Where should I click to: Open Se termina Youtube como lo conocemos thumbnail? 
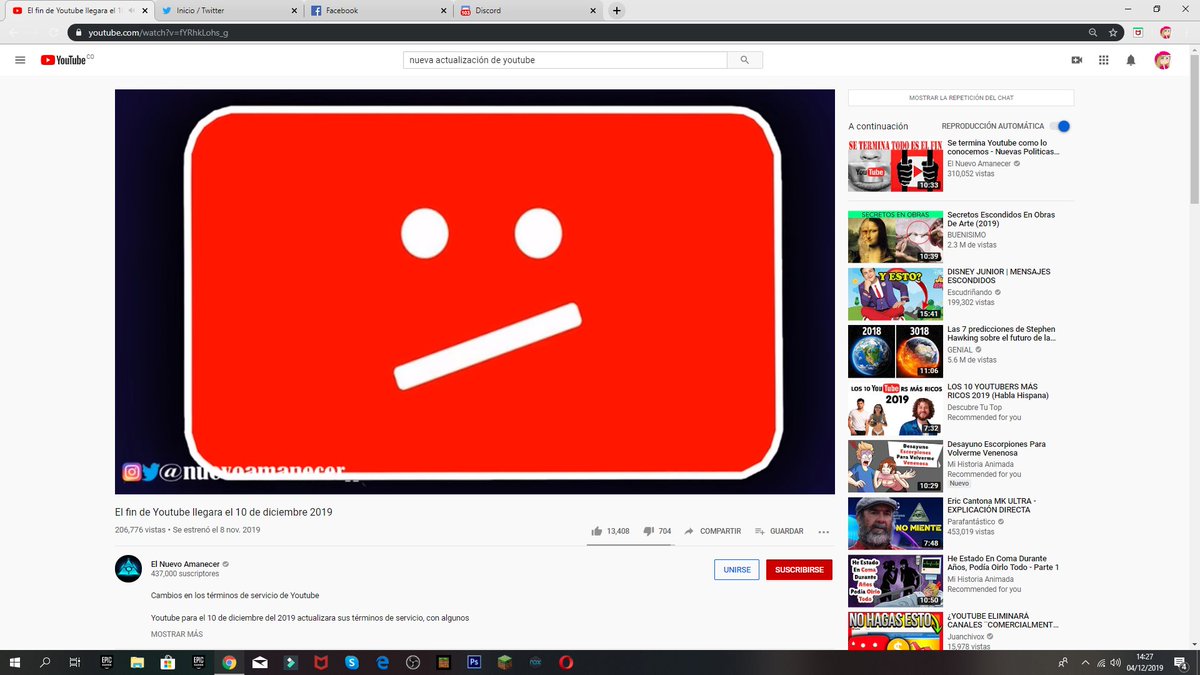pyautogui.click(x=895, y=166)
